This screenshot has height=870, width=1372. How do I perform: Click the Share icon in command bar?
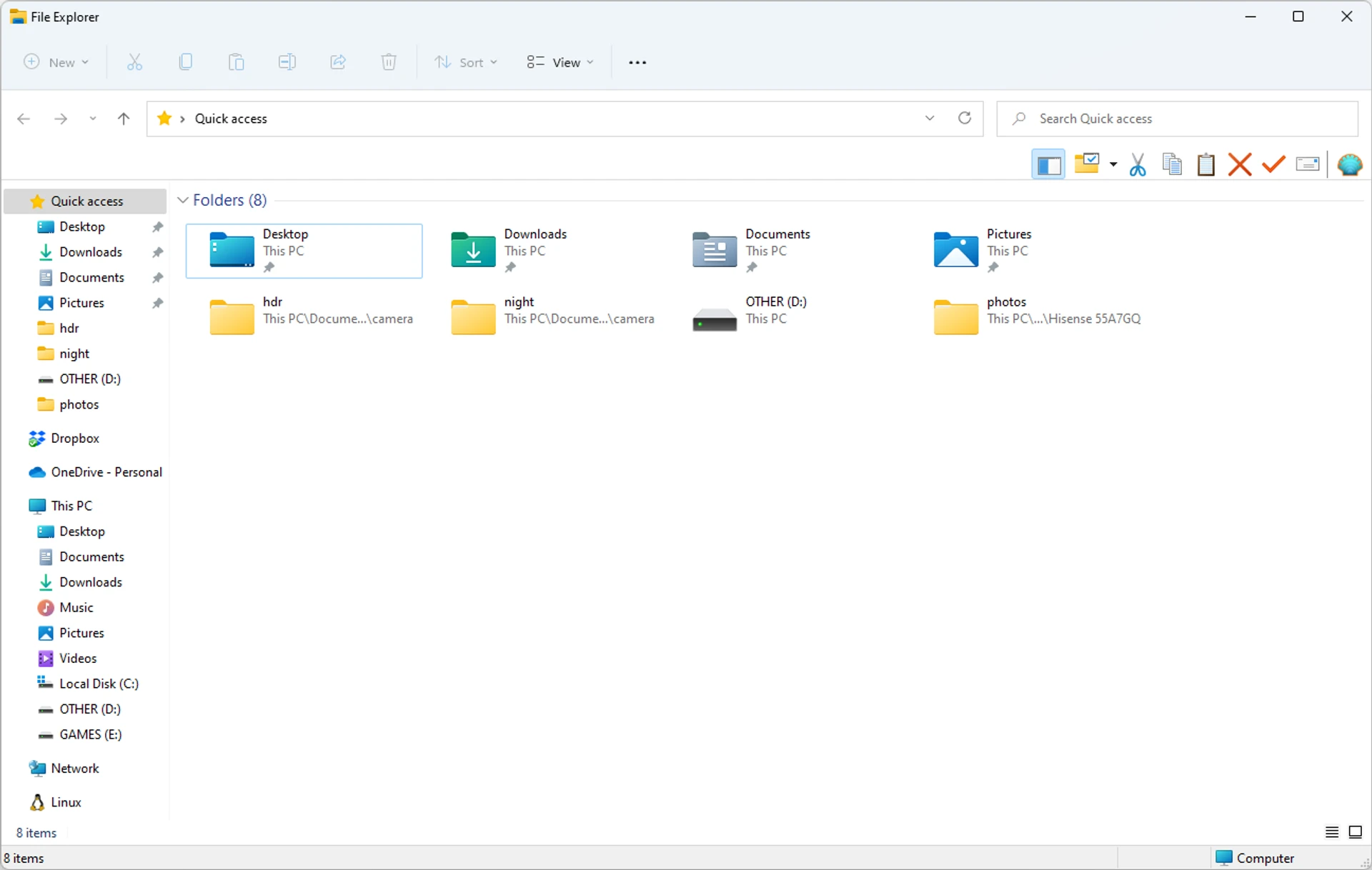tap(338, 62)
